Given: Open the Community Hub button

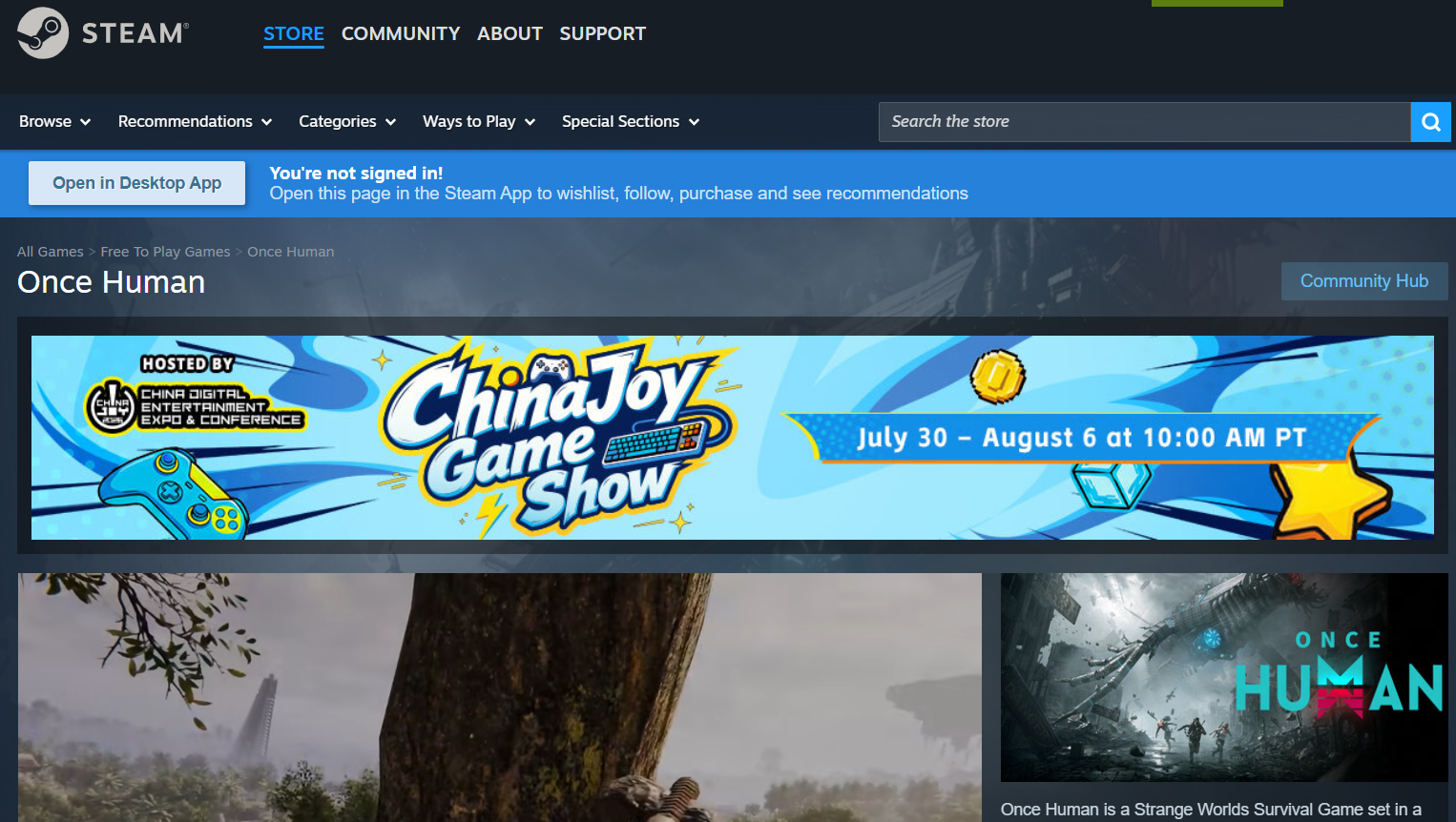Looking at the screenshot, I should coord(1364,281).
